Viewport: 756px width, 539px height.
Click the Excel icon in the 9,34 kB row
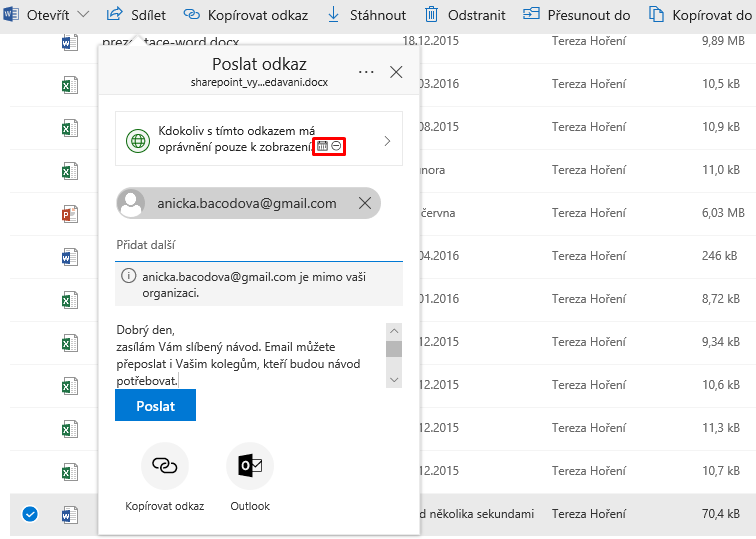70,343
